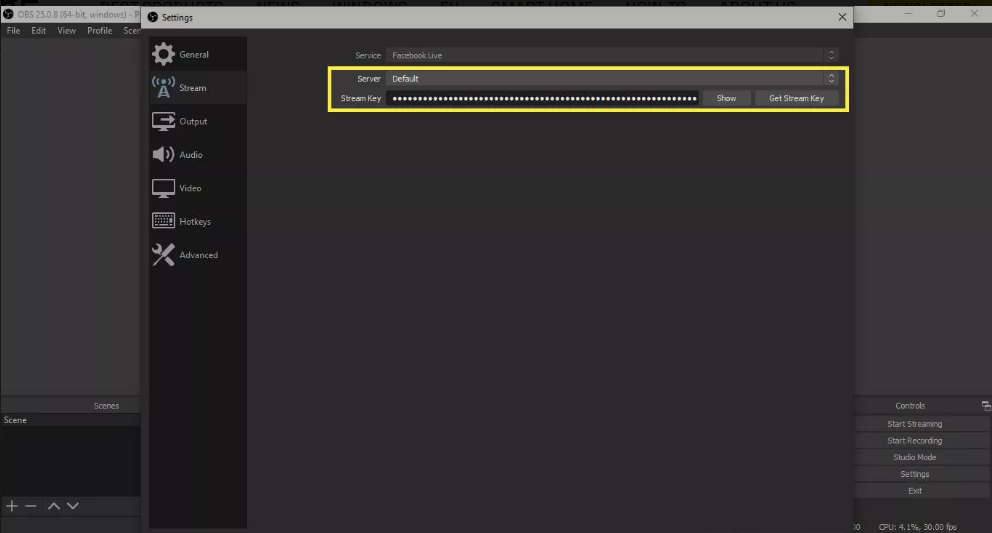
Task: Reveal the stream key with Show
Action: (x=726, y=98)
